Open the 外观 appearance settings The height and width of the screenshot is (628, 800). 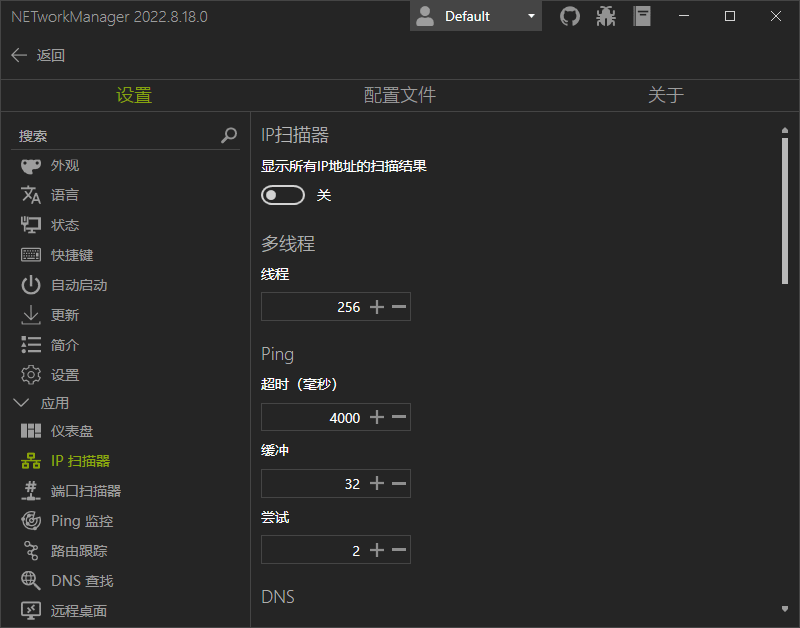(50, 165)
